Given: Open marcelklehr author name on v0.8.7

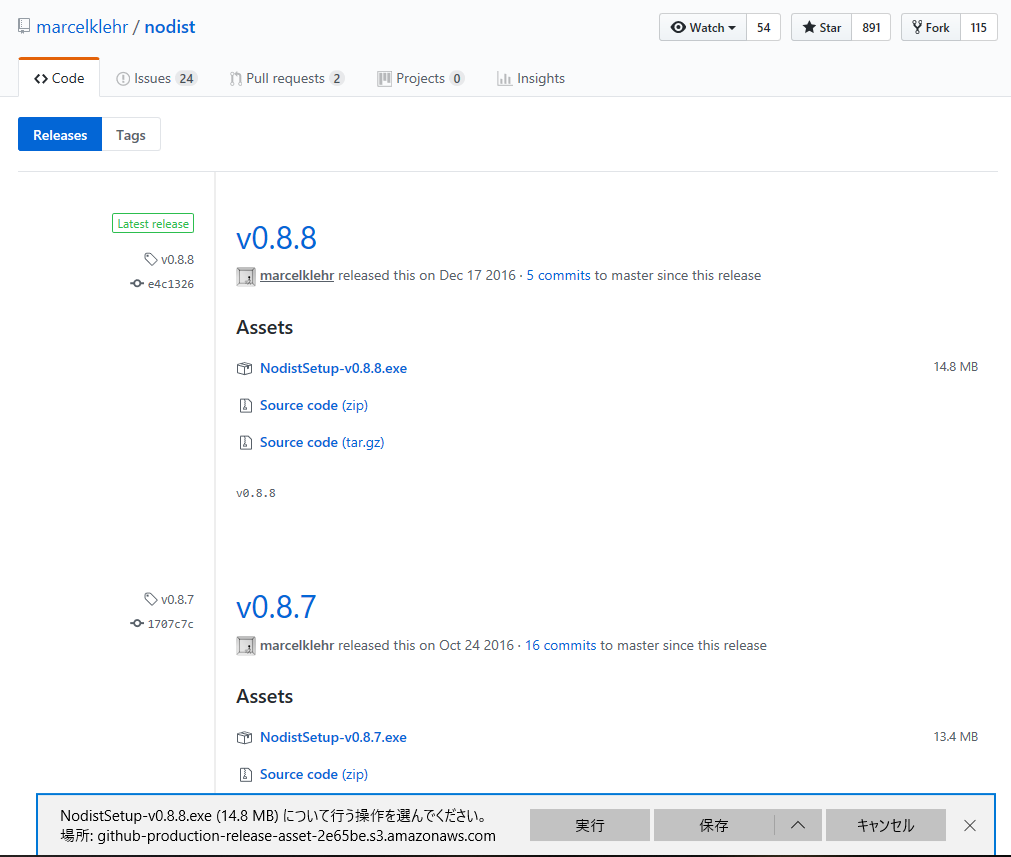Looking at the screenshot, I should coord(297,645).
